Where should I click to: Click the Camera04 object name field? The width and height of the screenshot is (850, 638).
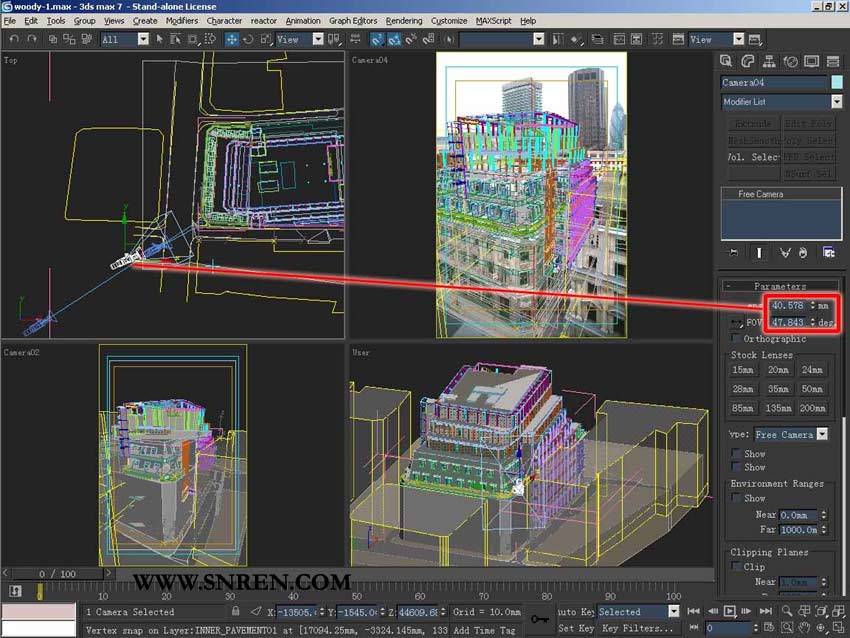point(774,82)
